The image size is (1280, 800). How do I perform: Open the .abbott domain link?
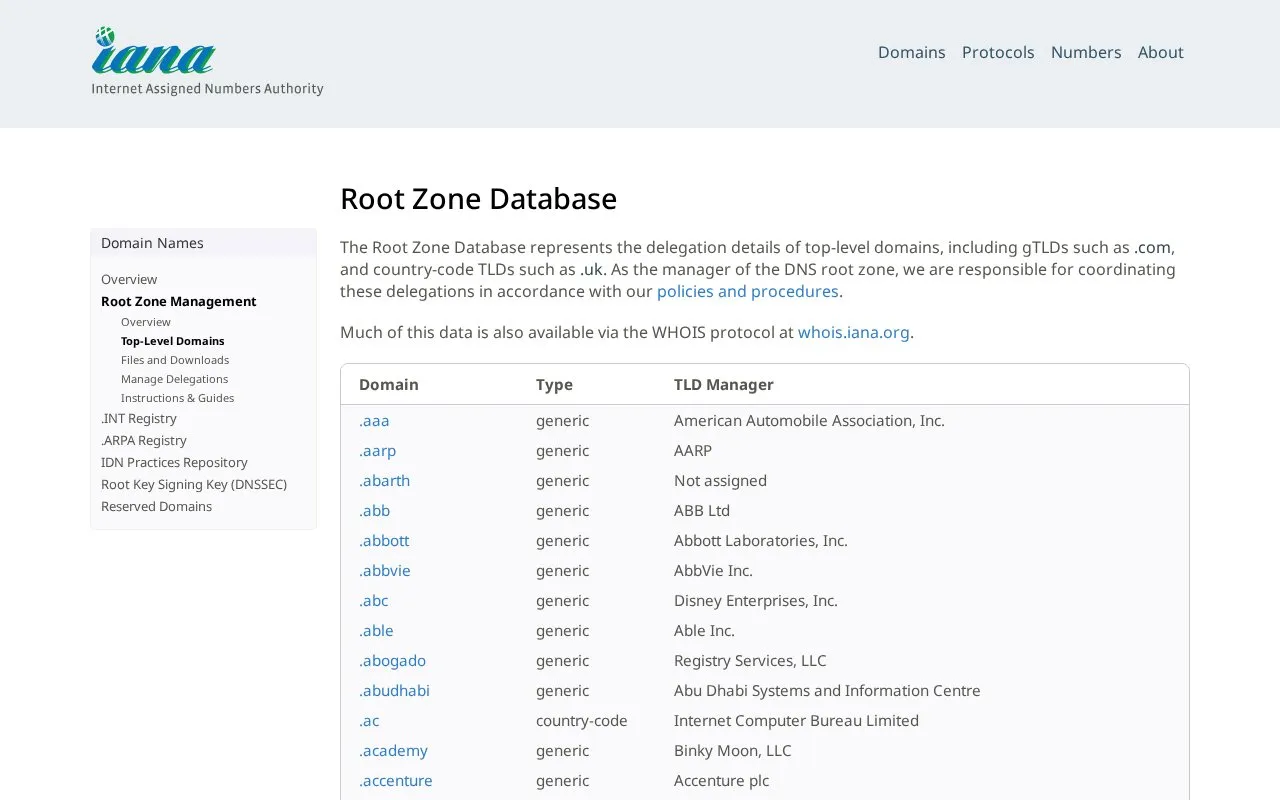pyautogui.click(x=384, y=540)
